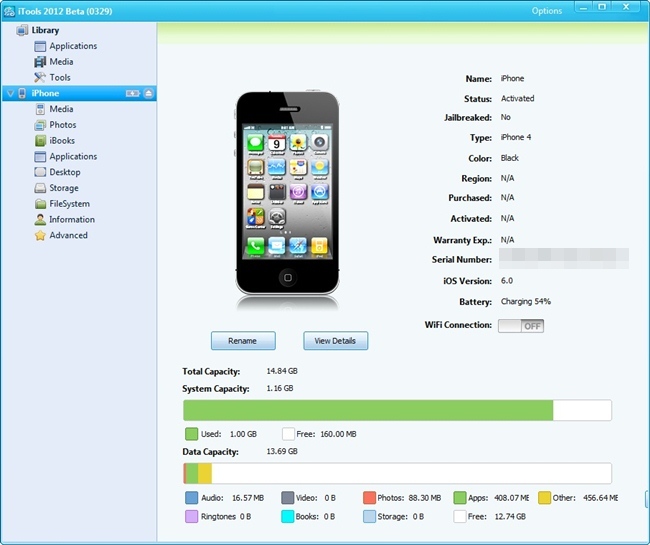Click the Audio blue color swatch
This screenshot has height=545, width=650.
(192, 498)
